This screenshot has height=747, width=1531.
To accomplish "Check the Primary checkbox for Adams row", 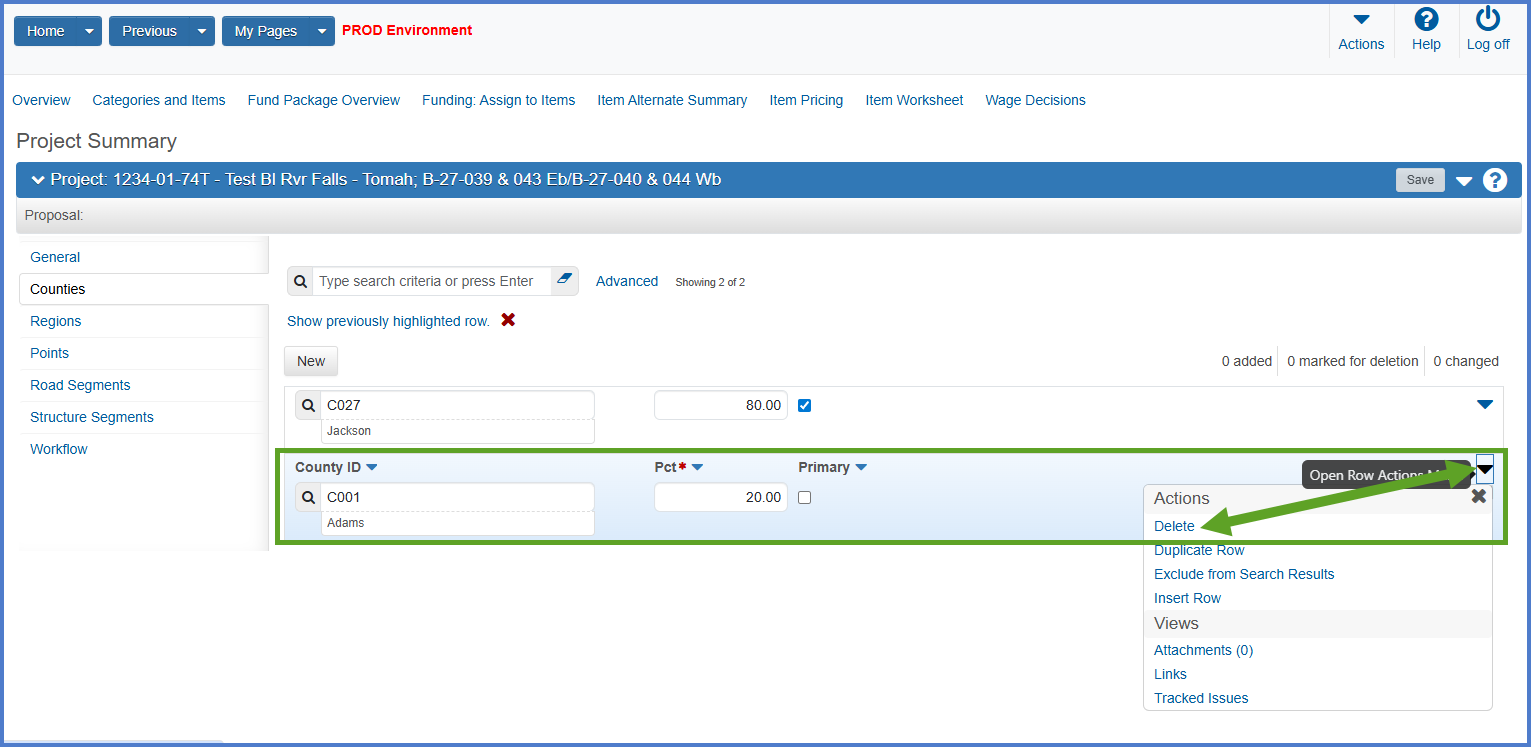I will pyautogui.click(x=805, y=498).
